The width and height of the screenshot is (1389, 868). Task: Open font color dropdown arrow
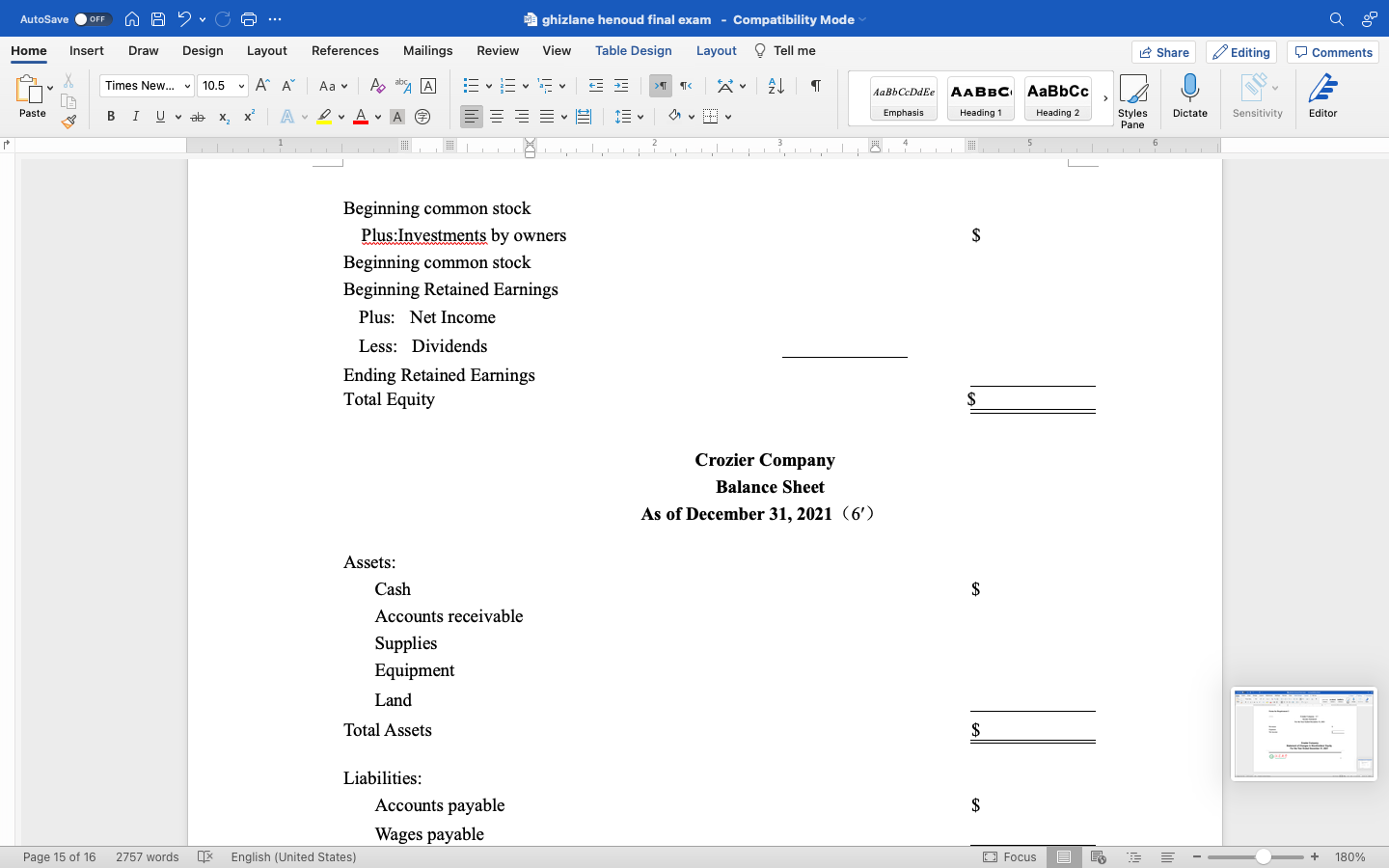click(x=377, y=117)
